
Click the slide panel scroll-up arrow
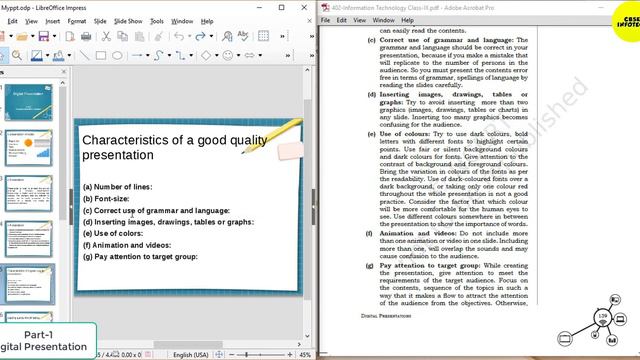click(62, 83)
